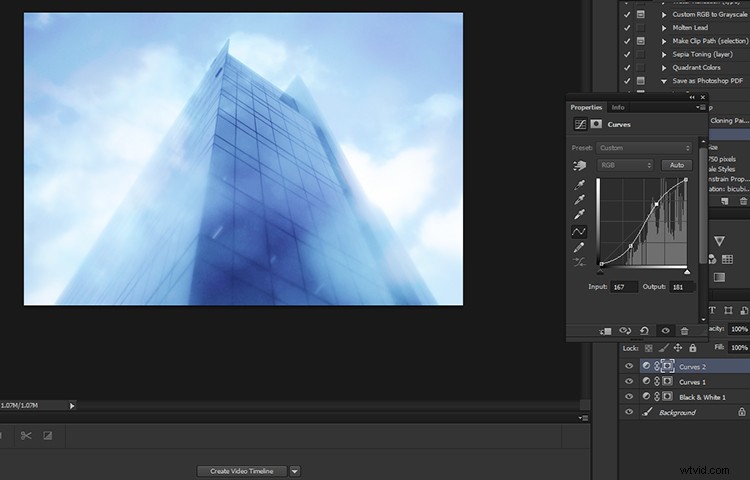This screenshot has width=750, height=480.
Task: Pick the white point eyedropper in Curves
Action: click(x=579, y=214)
